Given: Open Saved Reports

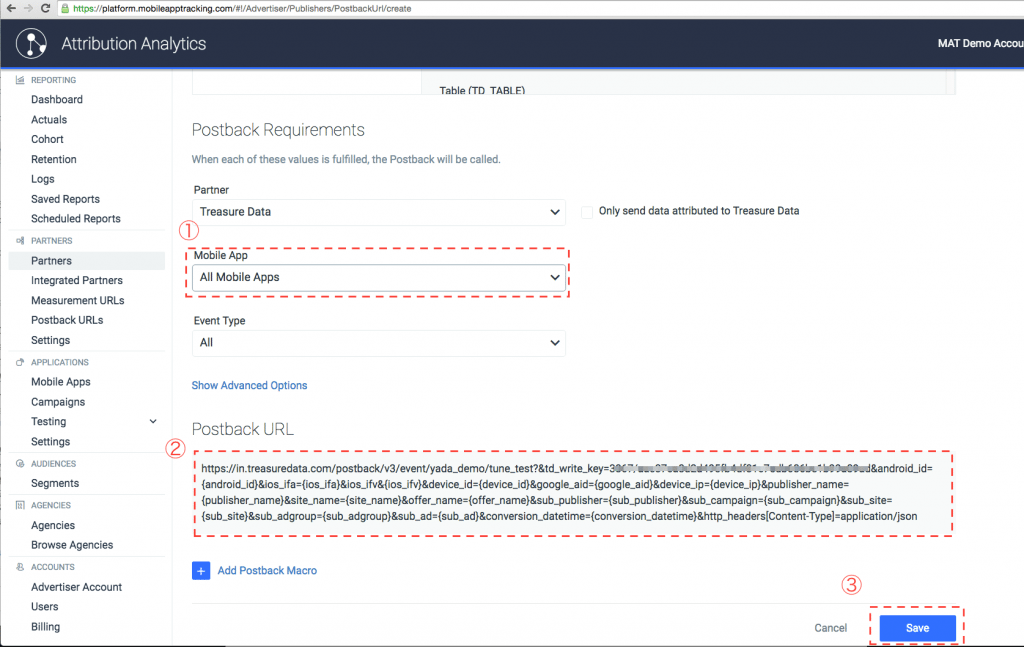Looking at the screenshot, I should (65, 199).
